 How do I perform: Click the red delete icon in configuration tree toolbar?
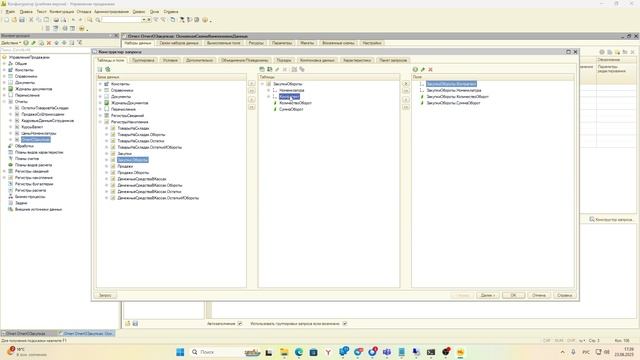49,43
